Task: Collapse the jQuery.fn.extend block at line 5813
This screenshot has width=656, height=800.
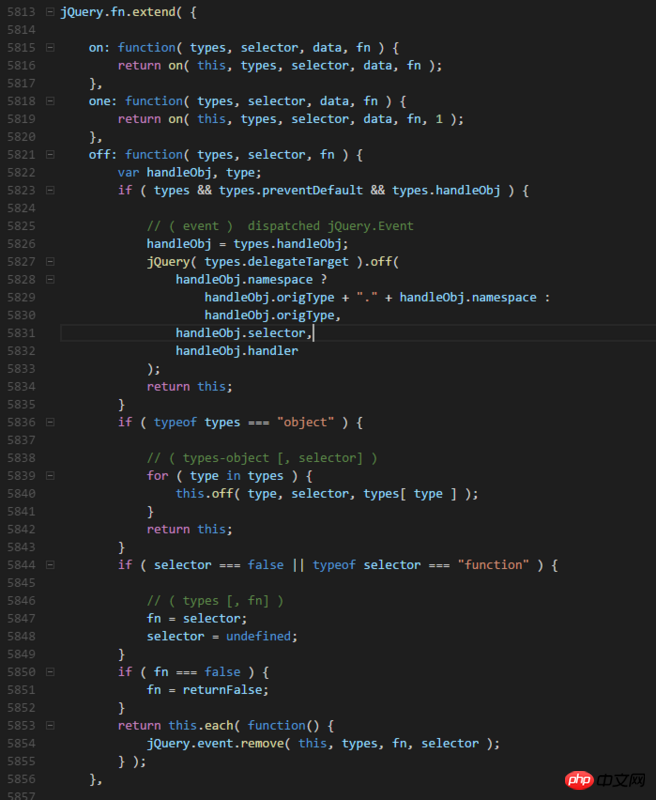Action: 50,12
